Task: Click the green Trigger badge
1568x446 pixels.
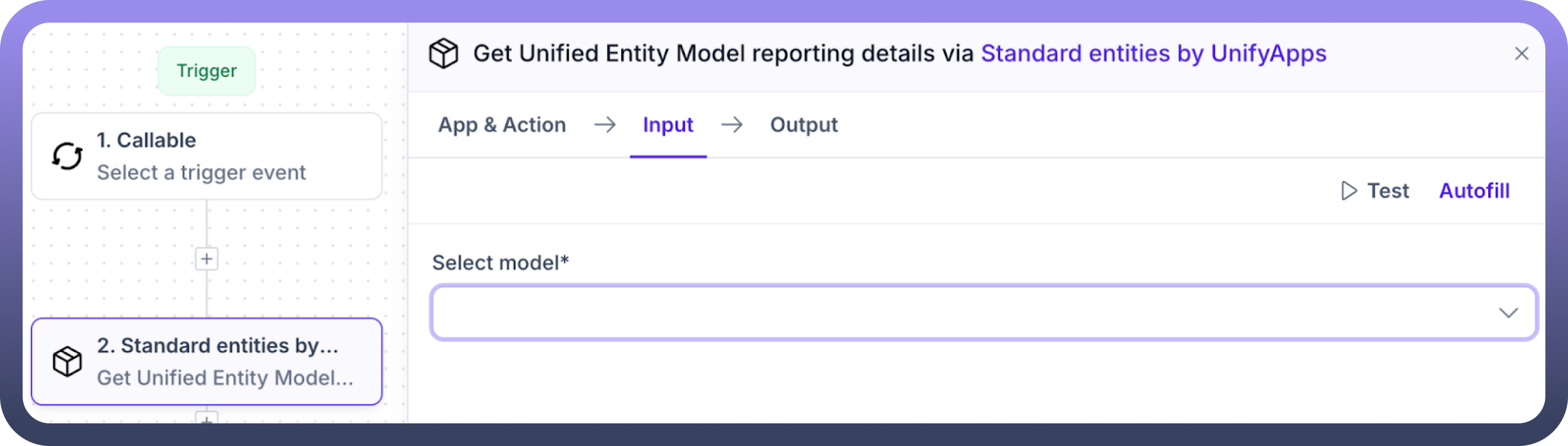Action: (206, 71)
